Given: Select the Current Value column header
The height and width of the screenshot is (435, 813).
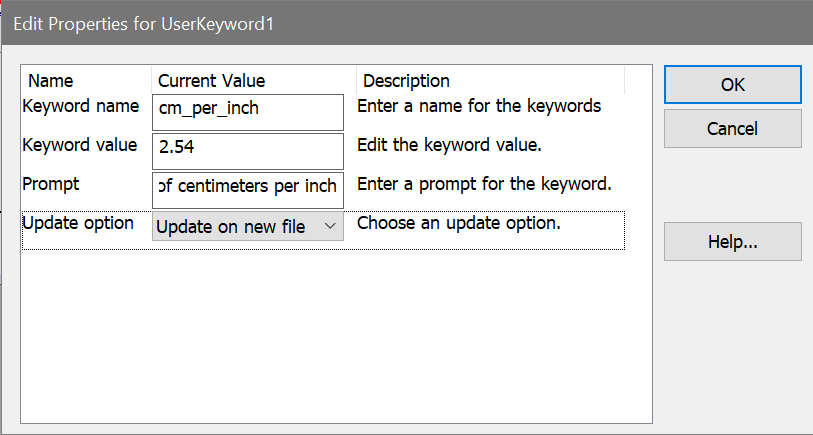Looking at the screenshot, I should 211,81.
